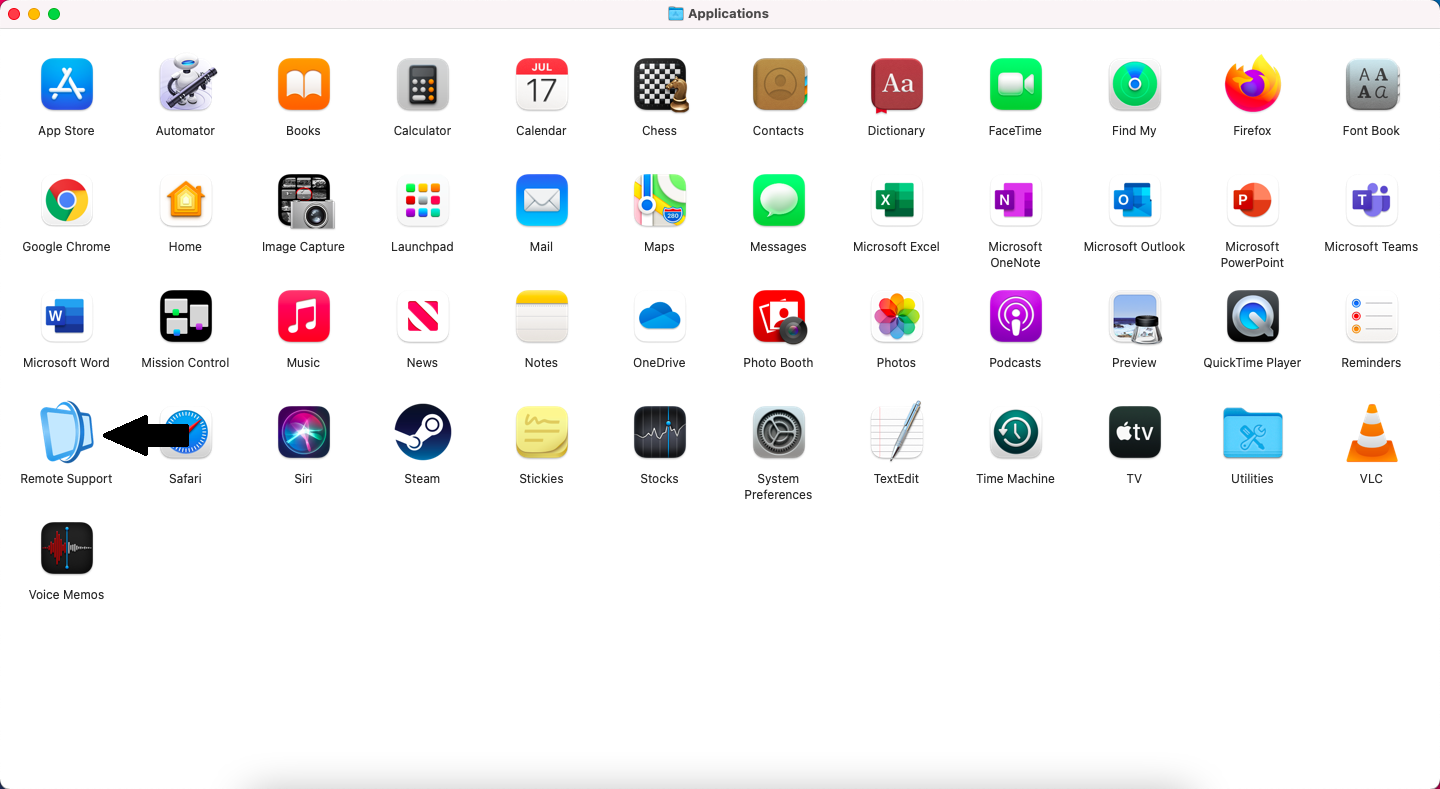Open the Microsoft Excel icon
Image resolution: width=1440 pixels, height=789 pixels.
coord(896,200)
